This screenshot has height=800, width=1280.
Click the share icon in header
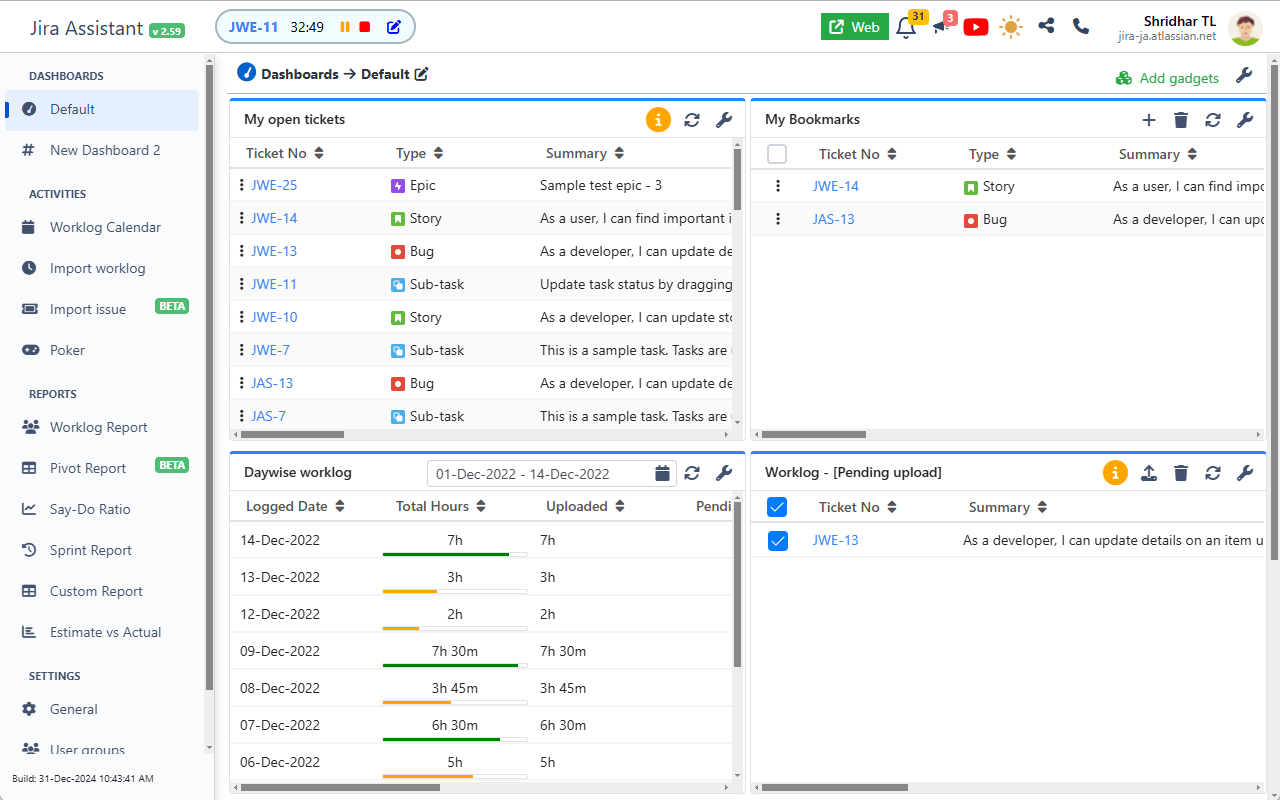(1046, 26)
